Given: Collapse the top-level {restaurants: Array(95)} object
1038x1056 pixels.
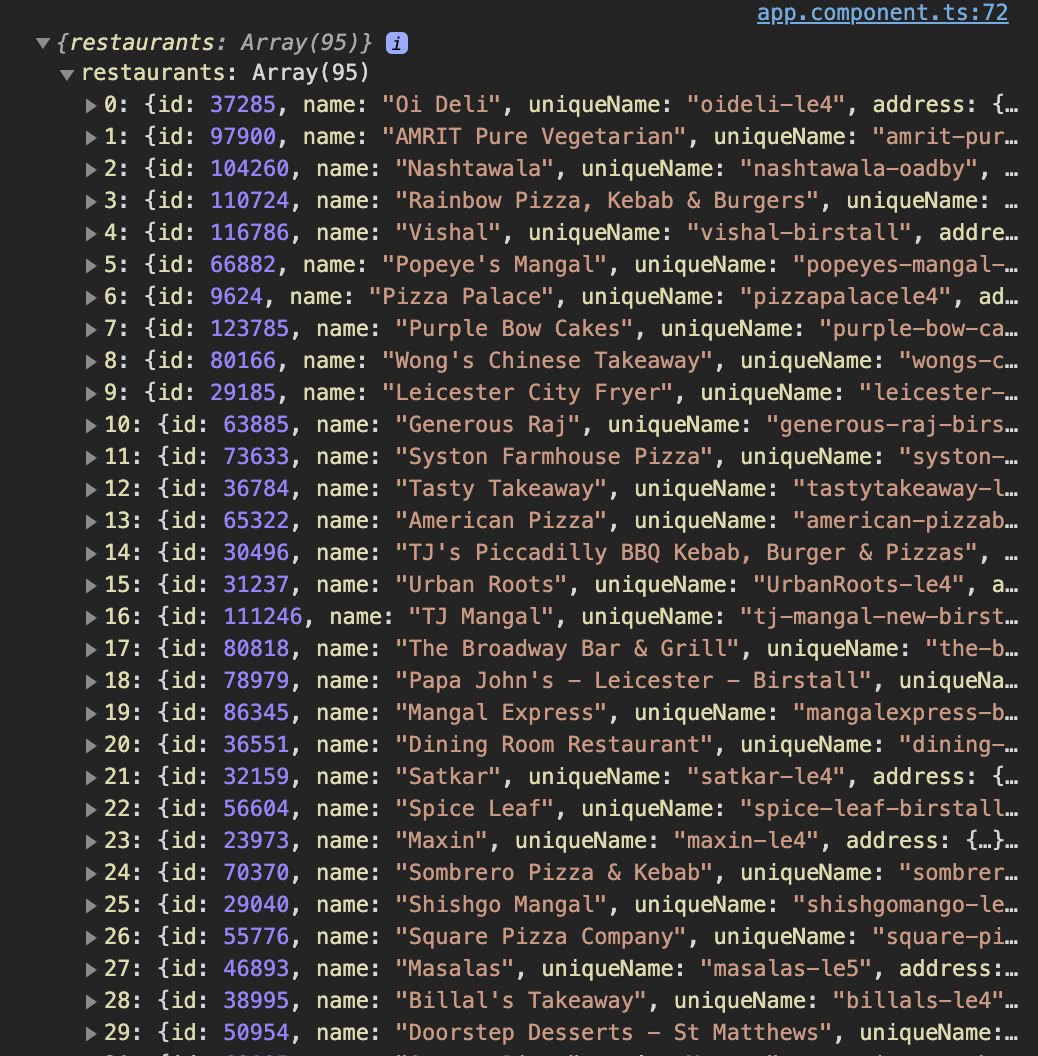Looking at the screenshot, I should [x=43, y=43].
